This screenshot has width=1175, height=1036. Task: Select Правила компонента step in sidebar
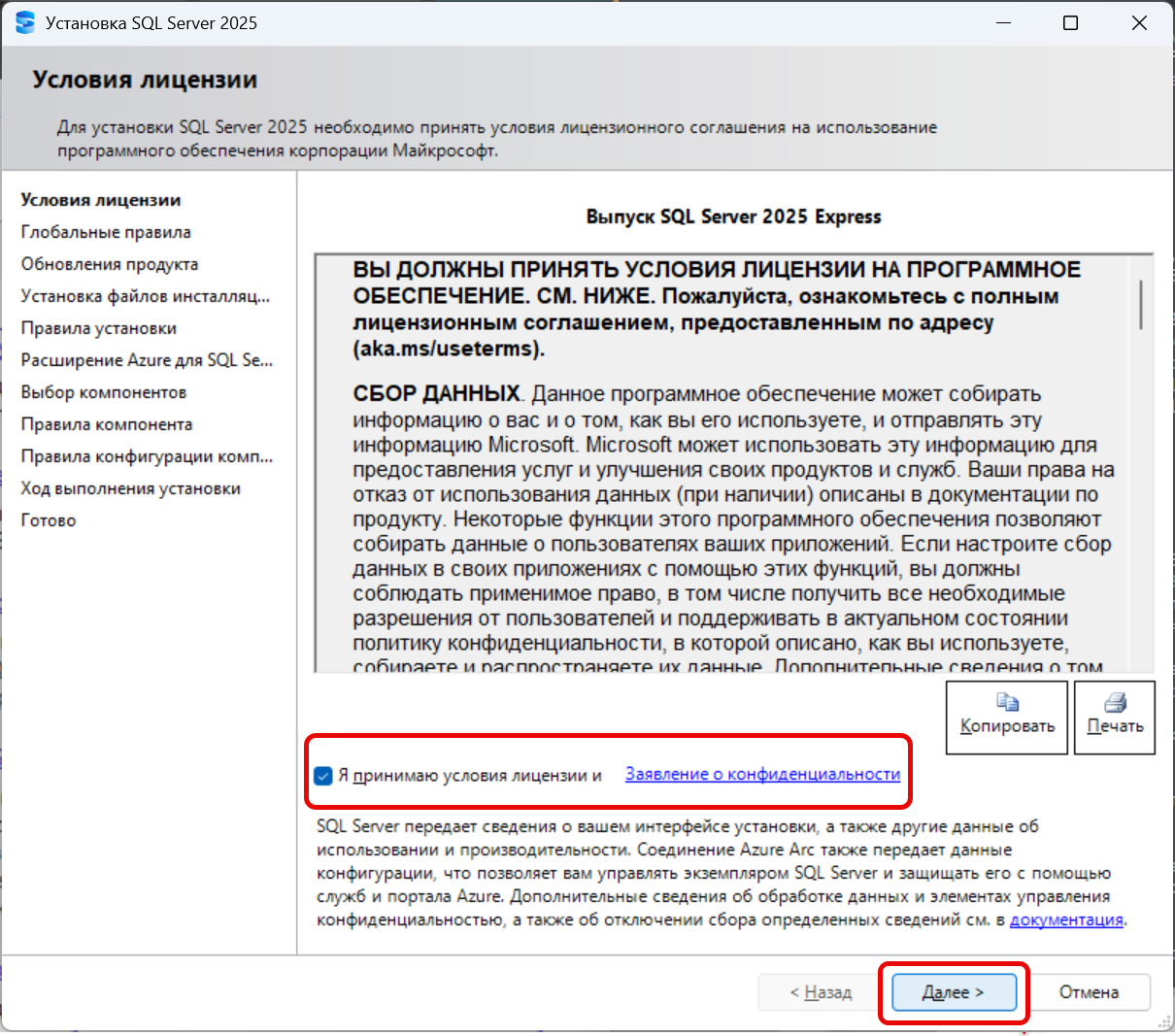tap(107, 424)
